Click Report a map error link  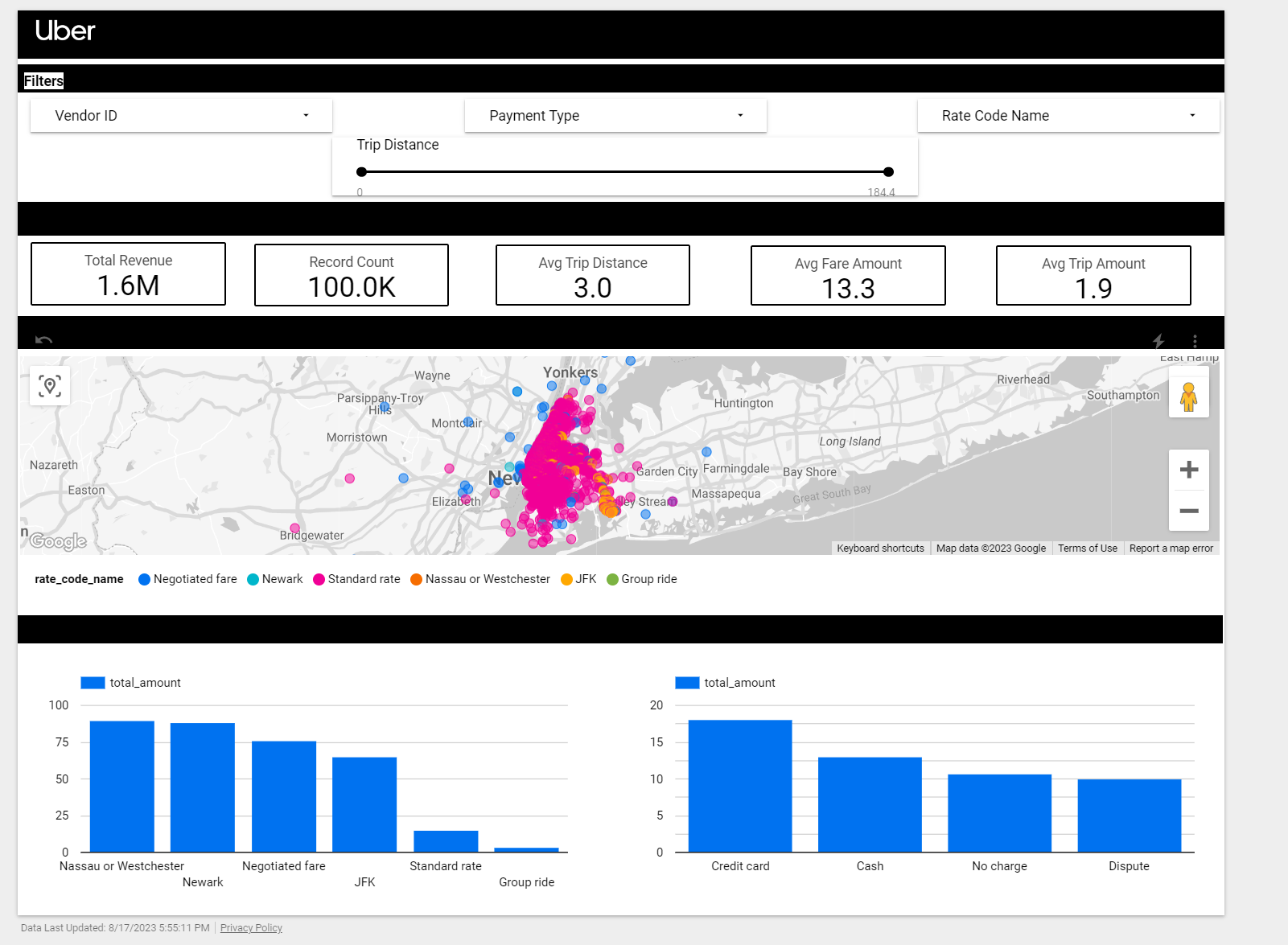pyautogui.click(x=1171, y=549)
